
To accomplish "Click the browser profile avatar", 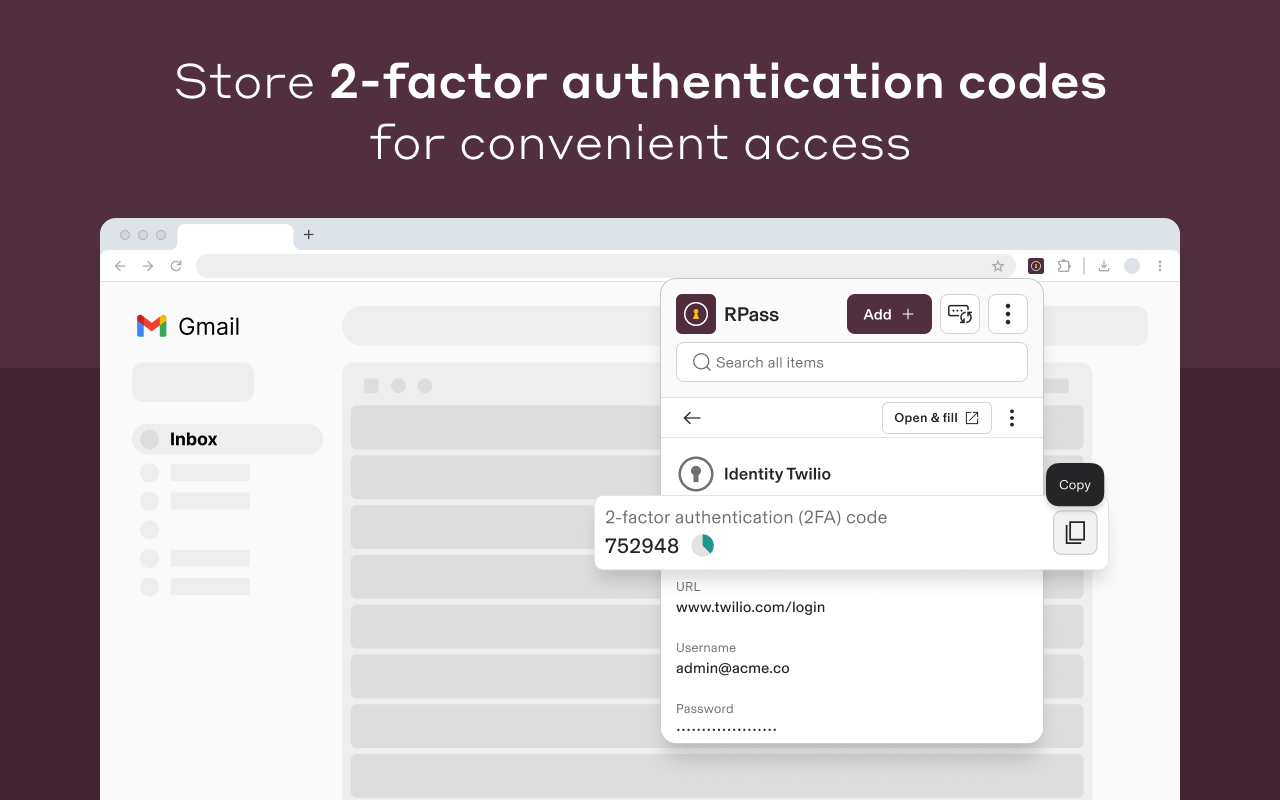I will pos(1132,266).
